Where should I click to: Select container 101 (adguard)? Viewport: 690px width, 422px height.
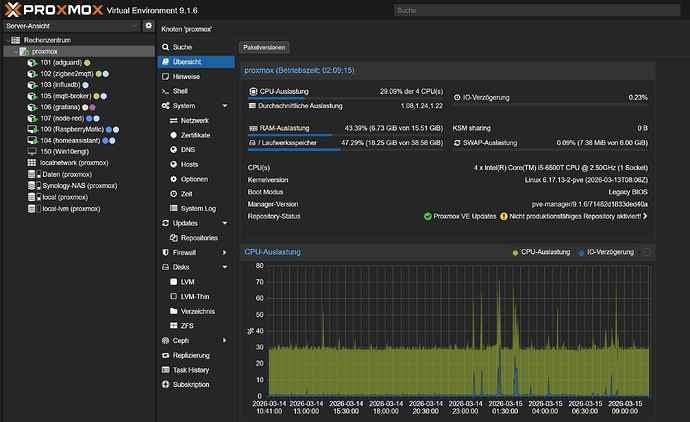(x=61, y=62)
